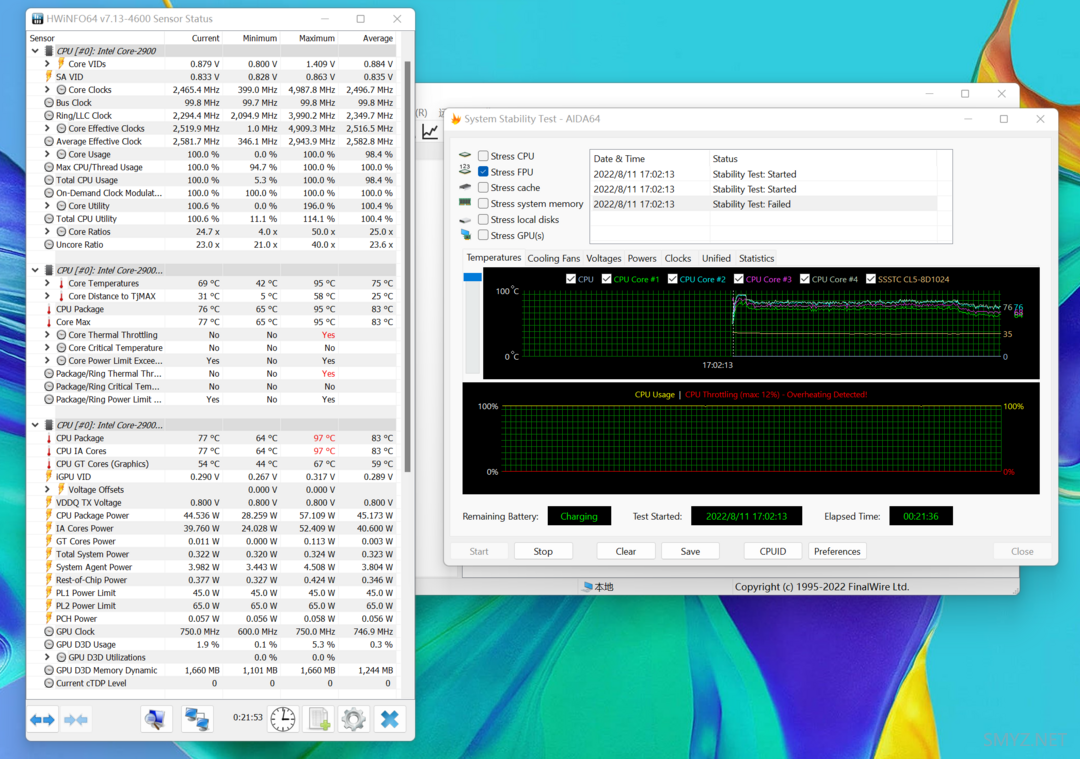Switch to the Unified tab
Viewport: 1080px width, 759px height.
pos(716,258)
